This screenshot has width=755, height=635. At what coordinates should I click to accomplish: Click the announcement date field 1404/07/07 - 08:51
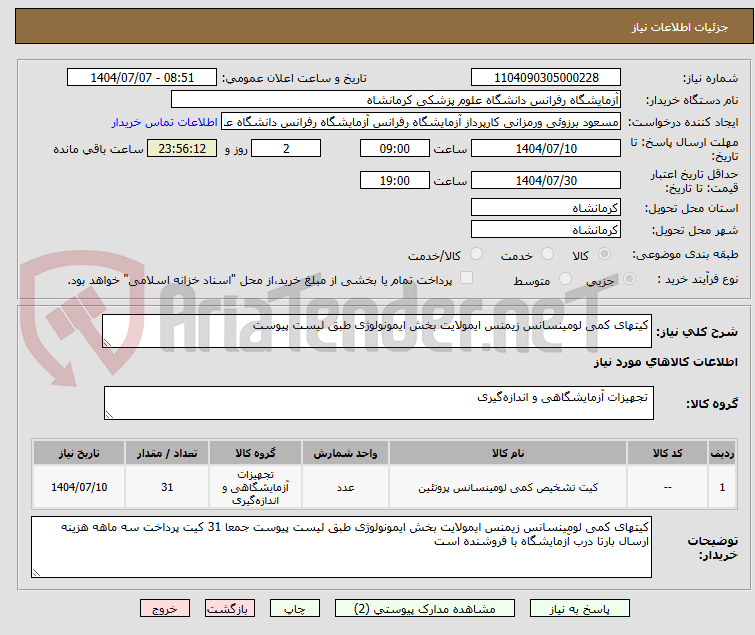pos(142,78)
